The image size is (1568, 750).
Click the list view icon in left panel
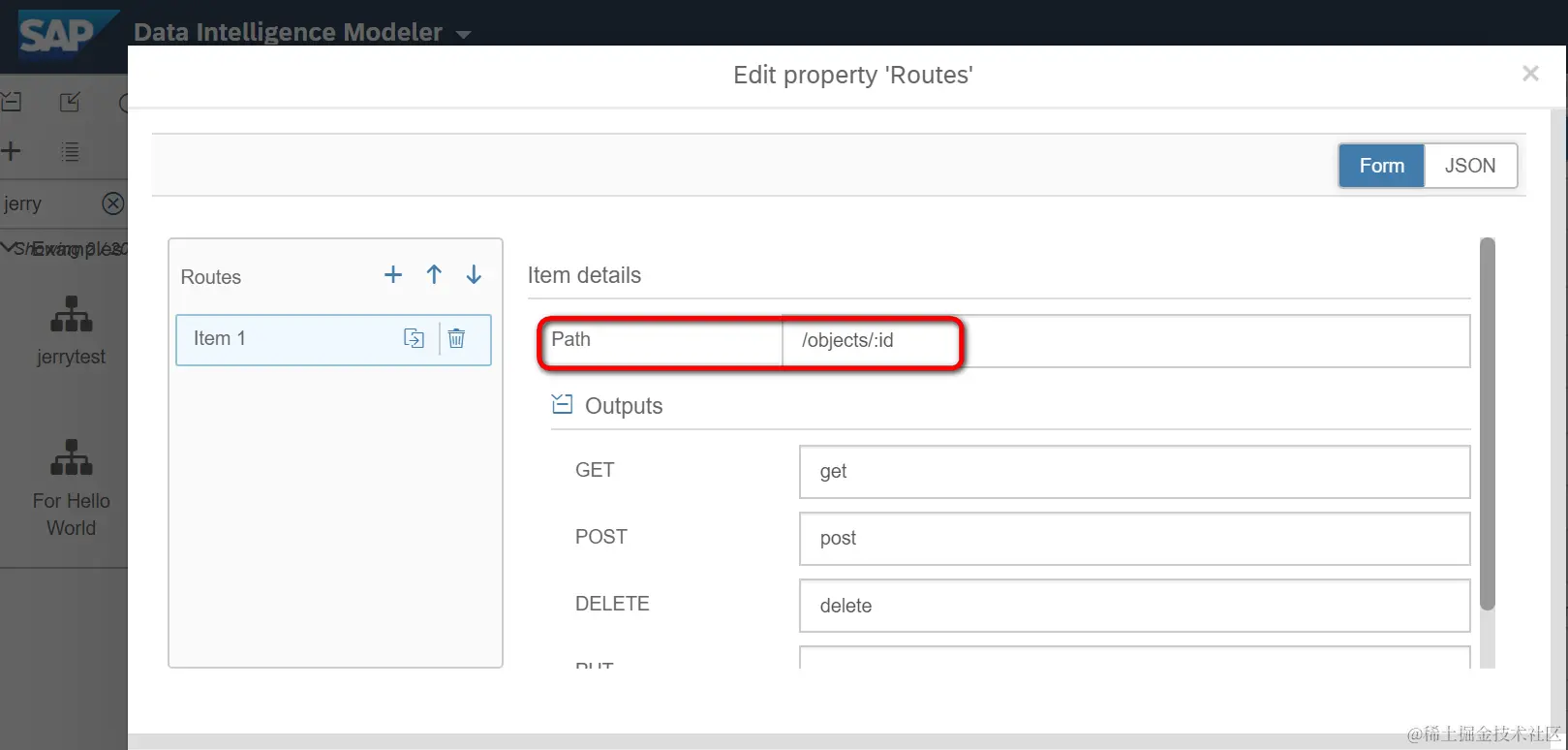(x=71, y=151)
